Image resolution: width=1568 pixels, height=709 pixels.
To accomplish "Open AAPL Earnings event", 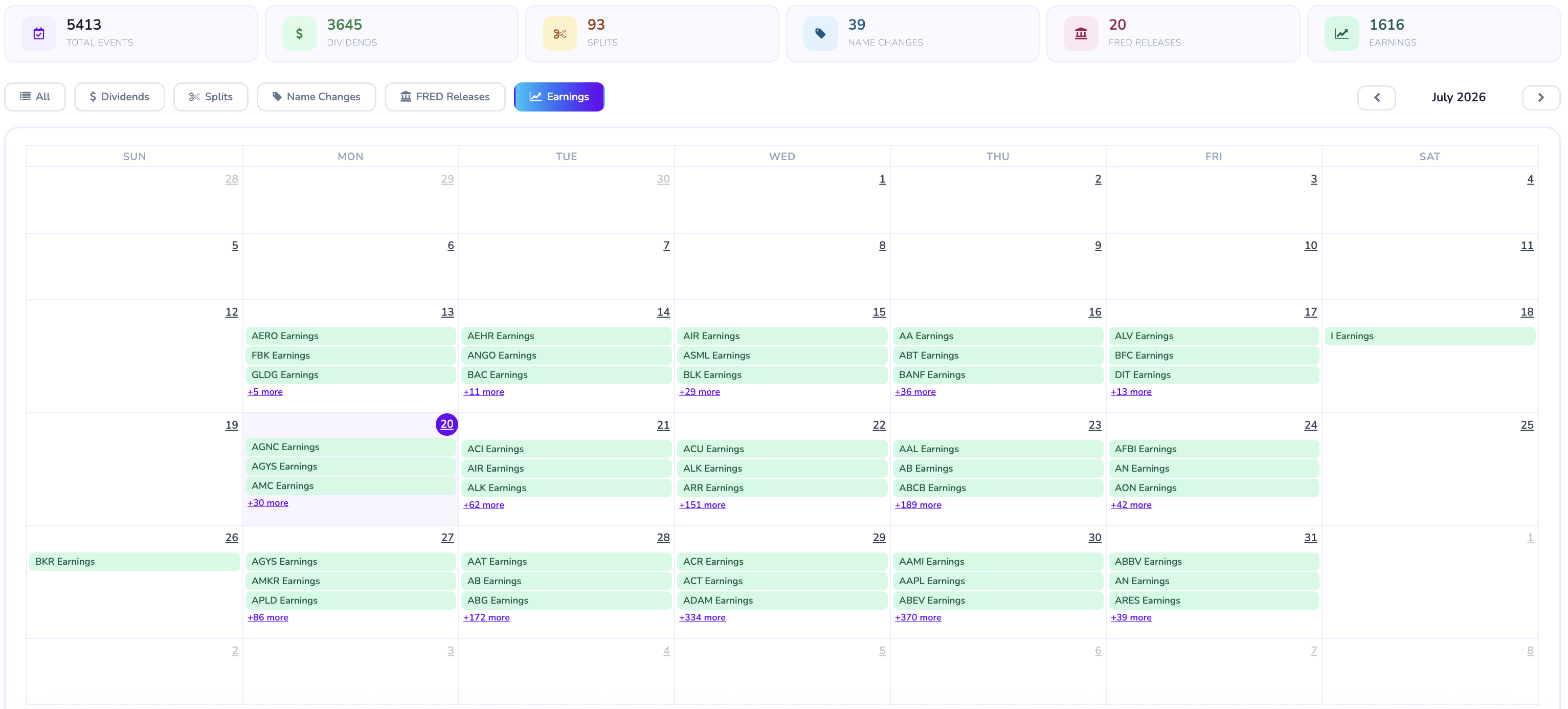I will pyautogui.click(x=998, y=581).
